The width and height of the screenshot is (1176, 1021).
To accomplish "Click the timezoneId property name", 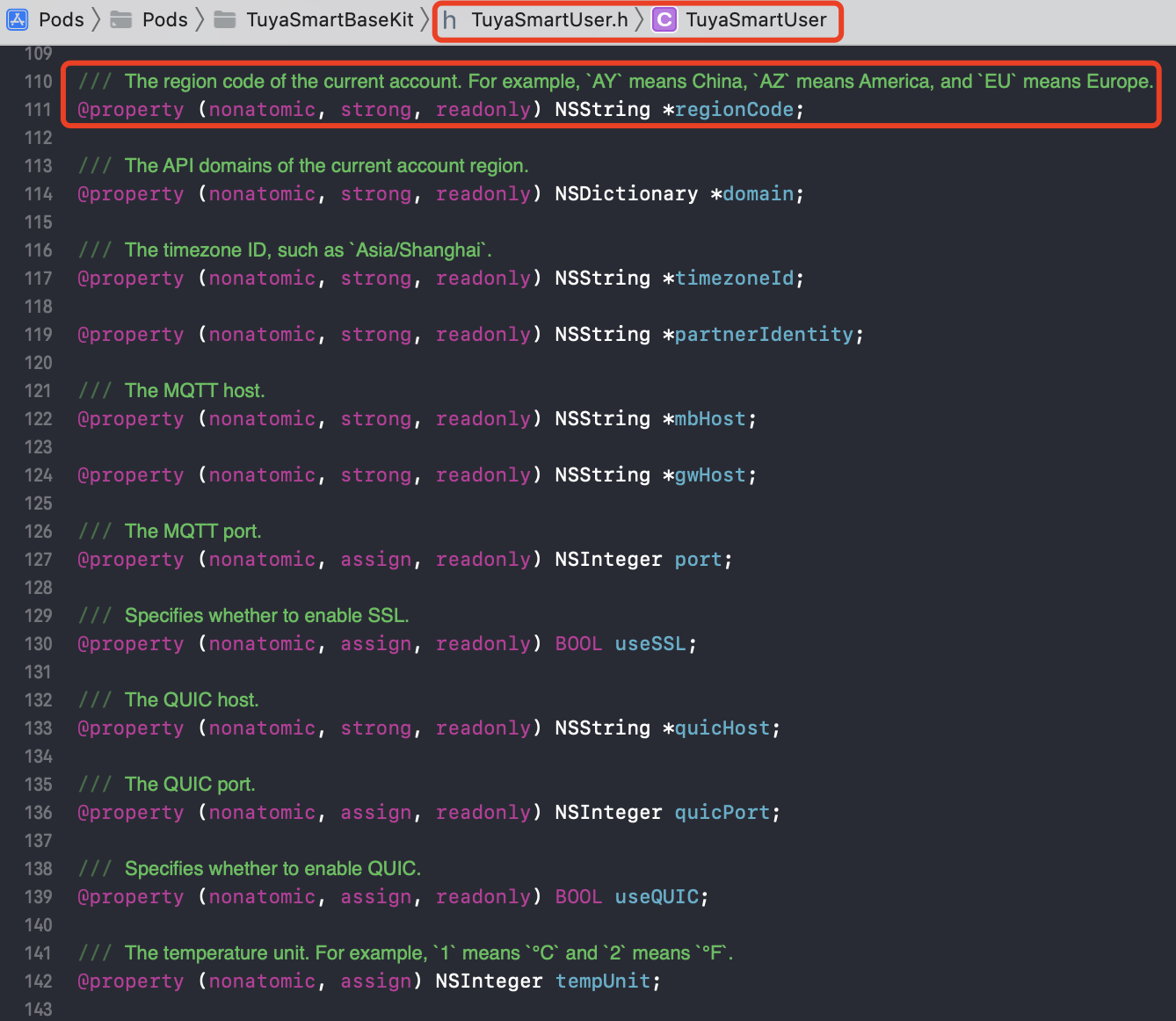I will point(734,278).
